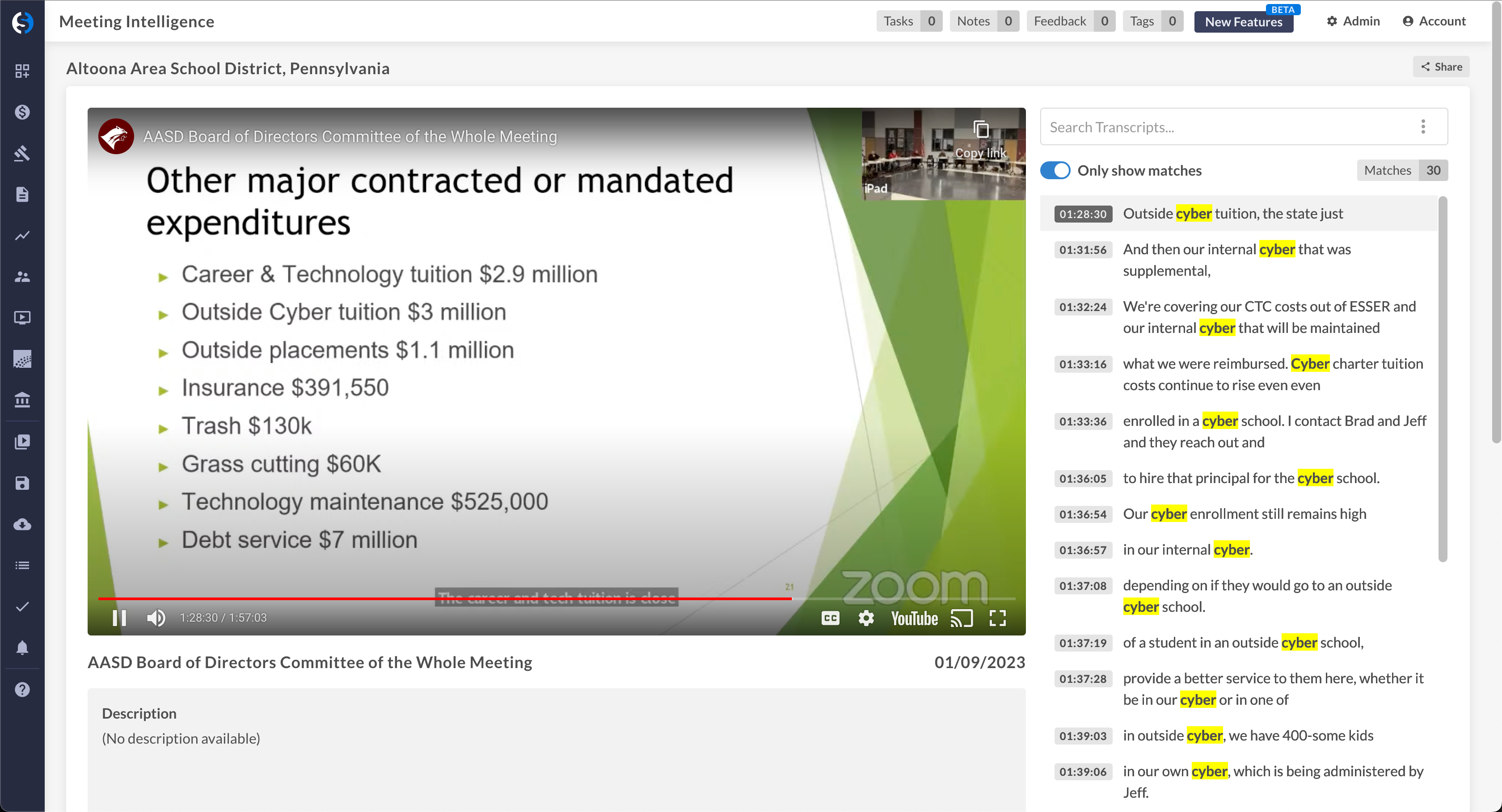This screenshot has width=1502, height=812.
Task: Click the Matches 30 count badge
Action: 1402,170
